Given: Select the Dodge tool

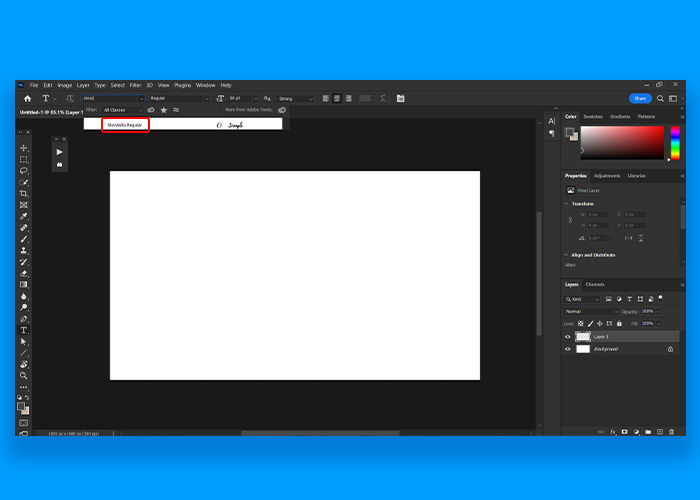Looking at the screenshot, I should pos(24,307).
